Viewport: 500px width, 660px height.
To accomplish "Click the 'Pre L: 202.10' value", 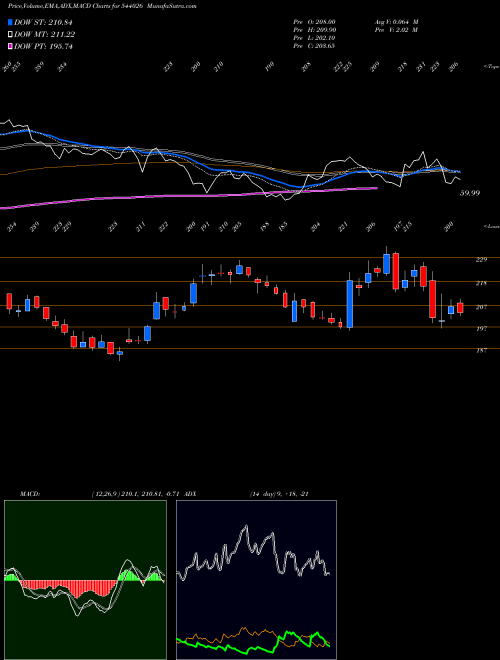I will click(x=314, y=38).
